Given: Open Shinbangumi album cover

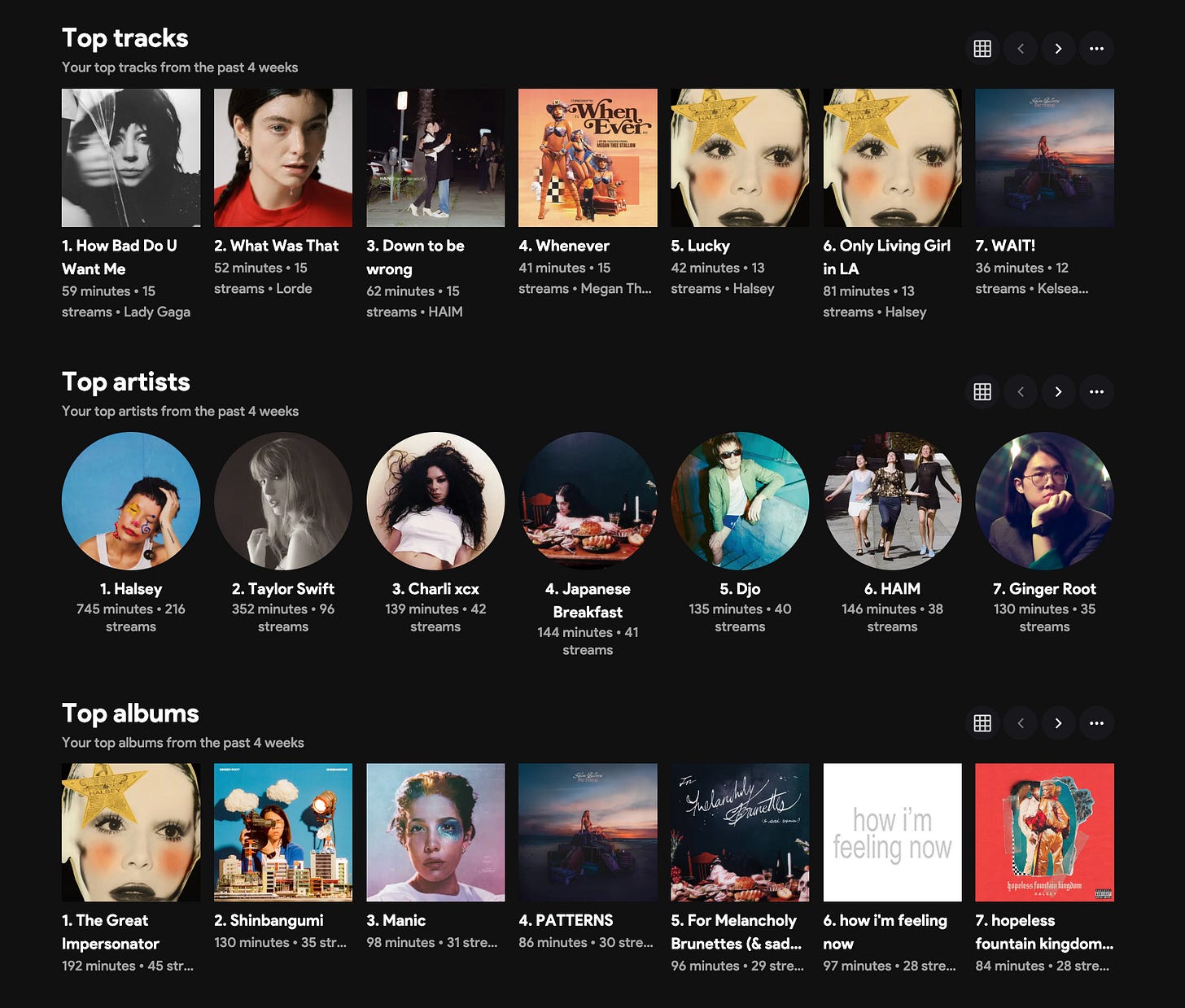Looking at the screenshot, I should point(283,832).
